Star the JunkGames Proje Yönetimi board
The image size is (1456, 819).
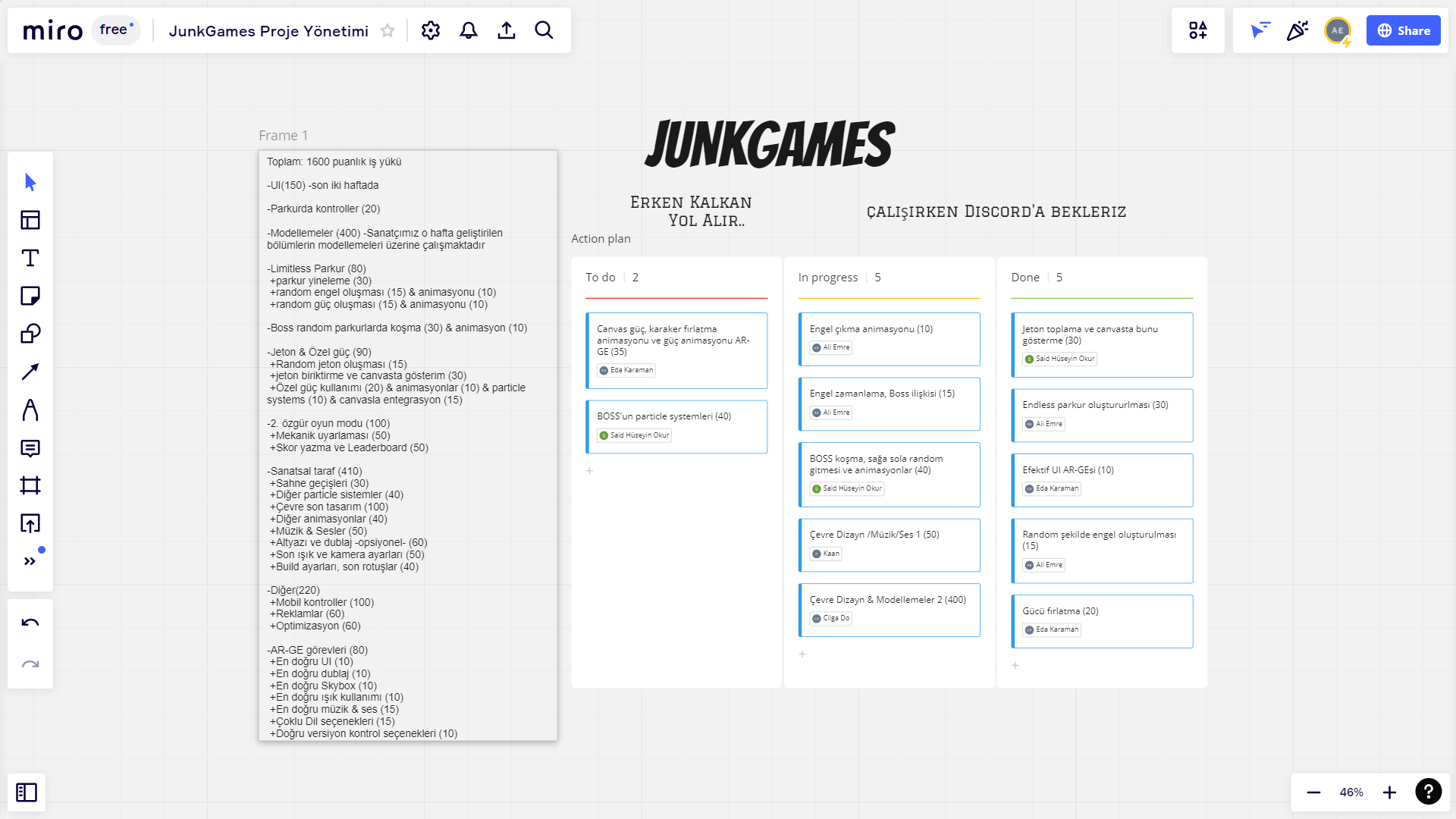[x=388, y=31]
